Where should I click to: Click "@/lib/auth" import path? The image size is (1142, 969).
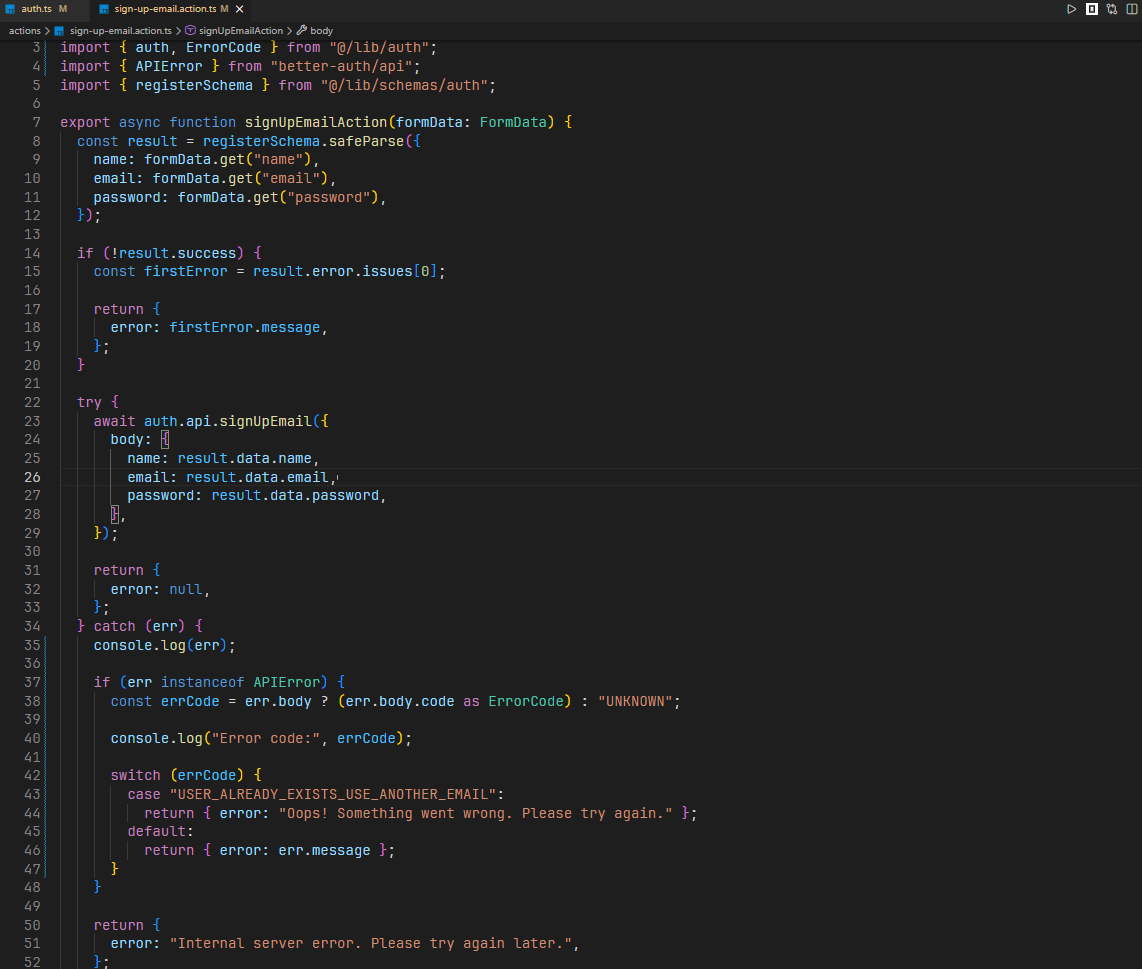379,47
